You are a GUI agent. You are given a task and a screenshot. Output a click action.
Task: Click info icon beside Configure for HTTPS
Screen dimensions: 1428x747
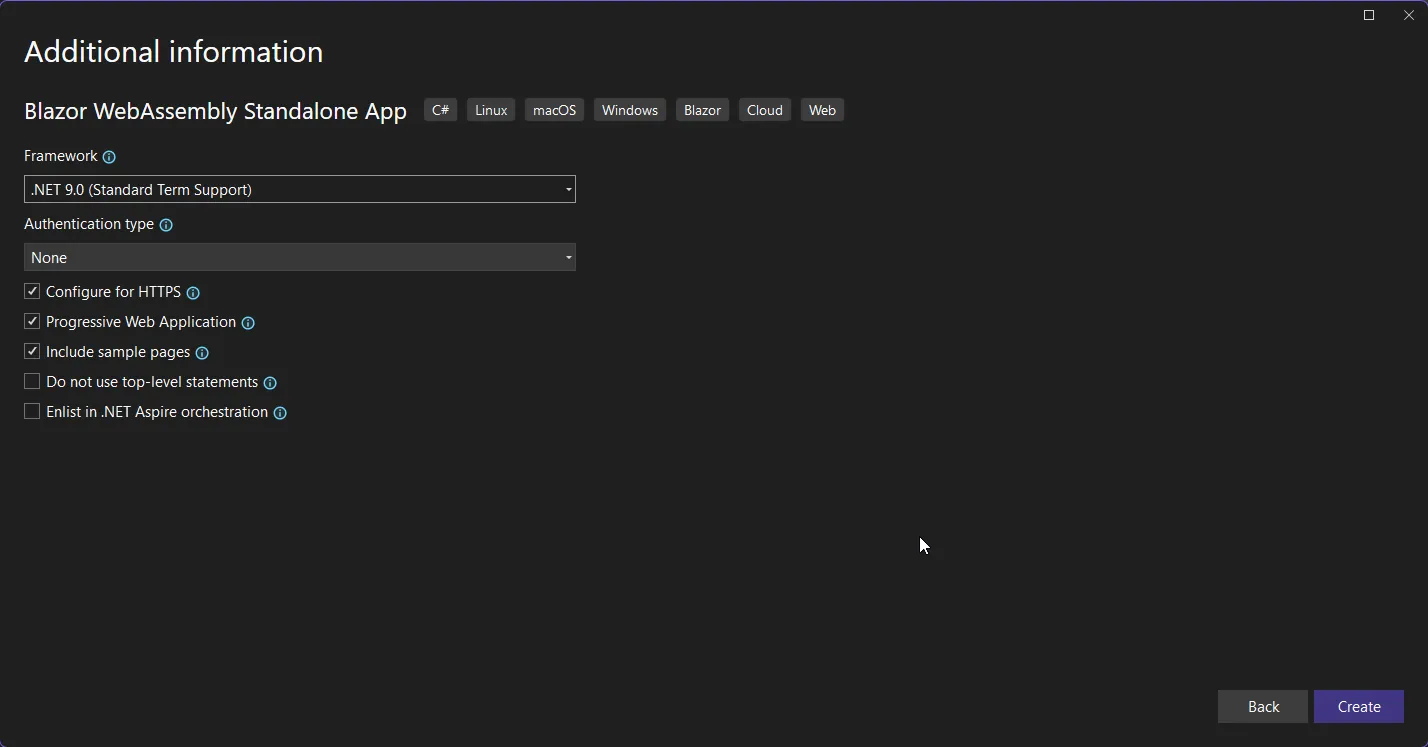(x=193, y=293)
